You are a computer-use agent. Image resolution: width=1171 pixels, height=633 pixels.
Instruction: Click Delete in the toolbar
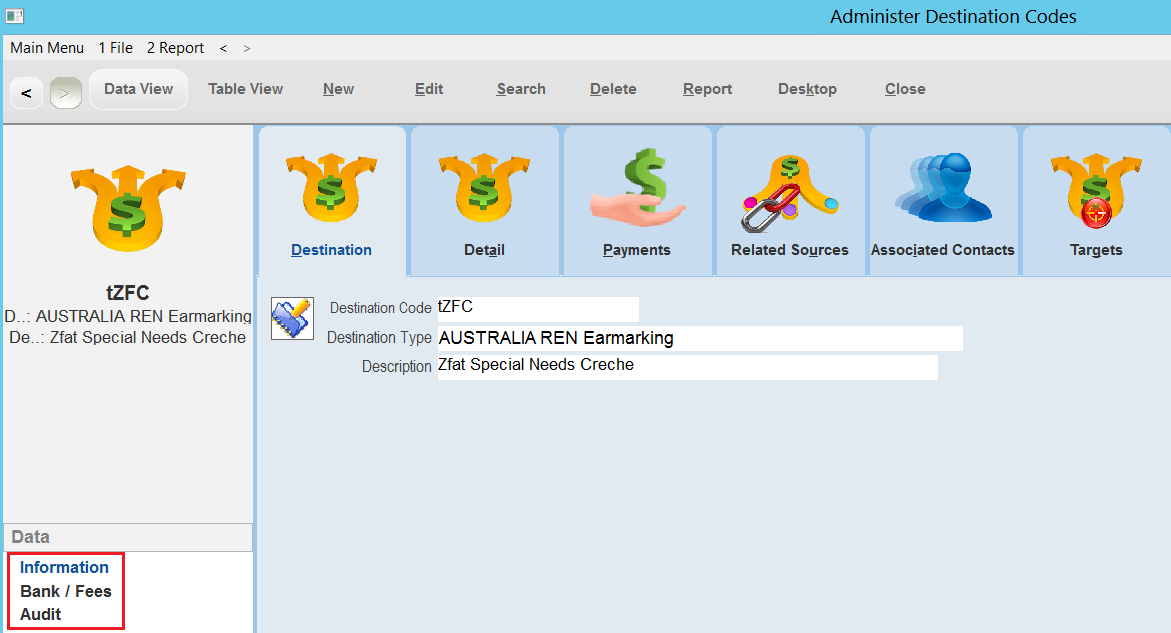coord(613,89)
